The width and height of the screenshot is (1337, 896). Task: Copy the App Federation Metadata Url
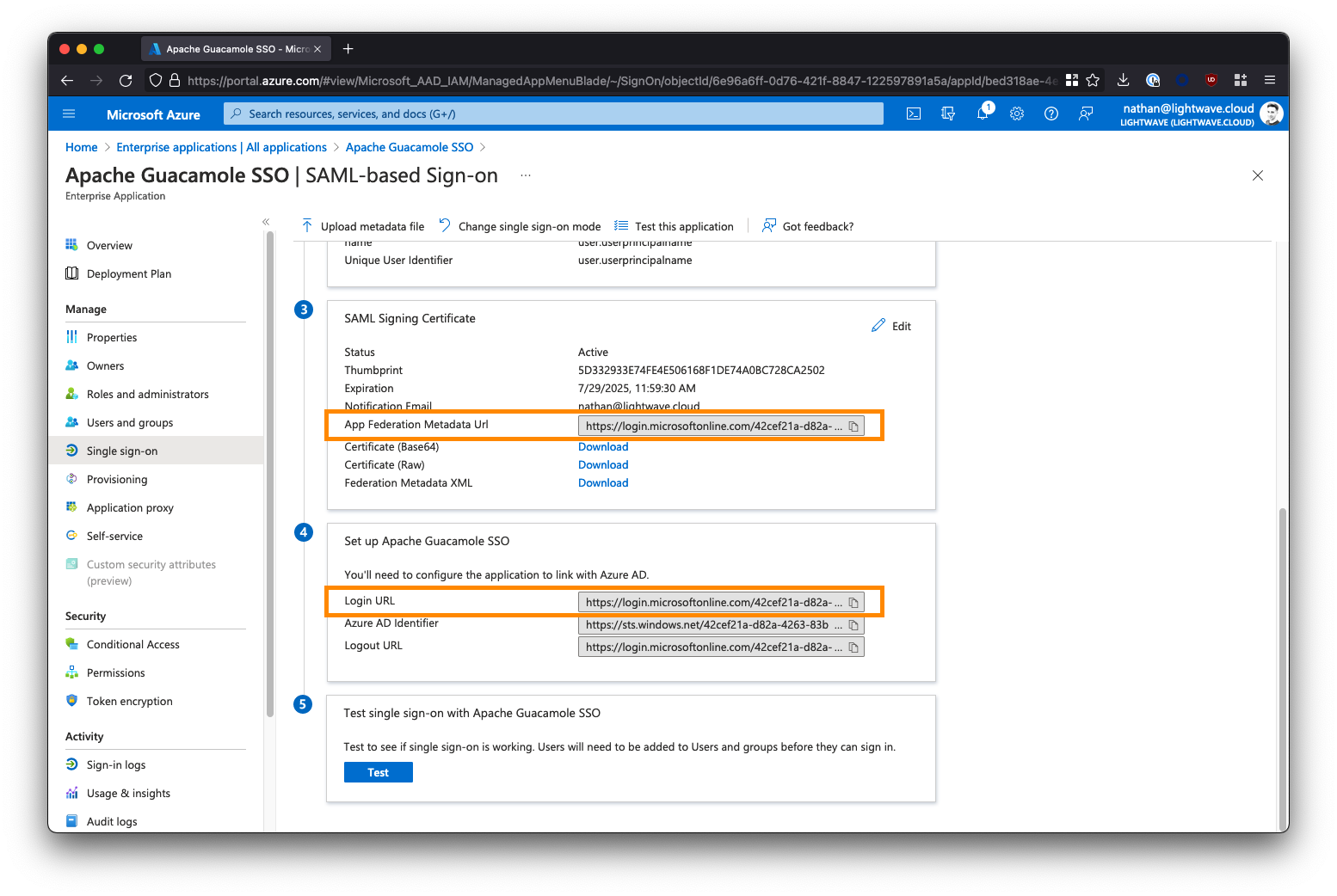(853, 427)
